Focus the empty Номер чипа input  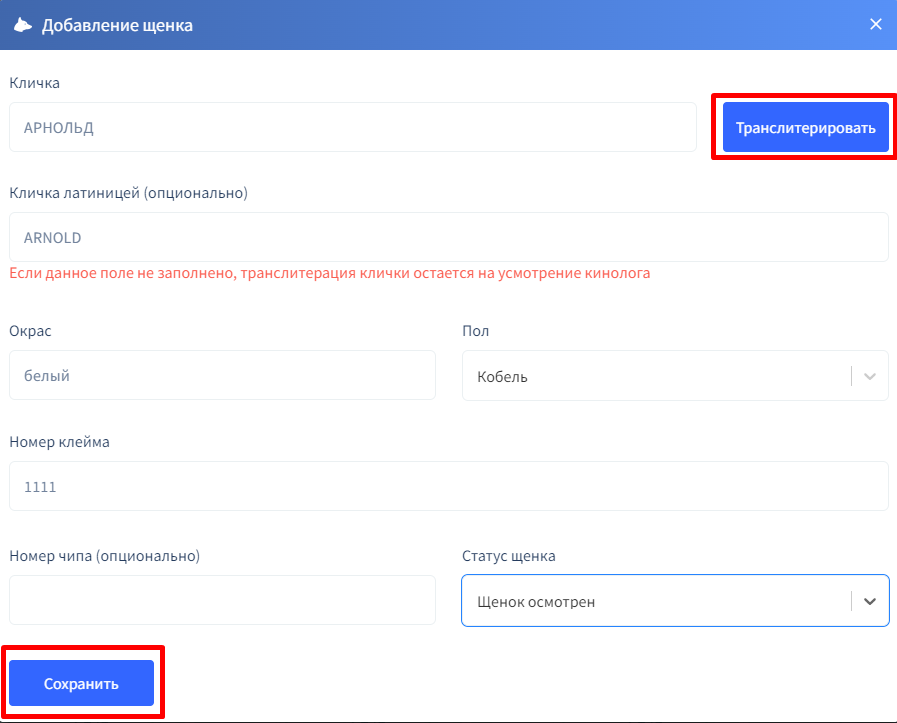coord(222,601)
